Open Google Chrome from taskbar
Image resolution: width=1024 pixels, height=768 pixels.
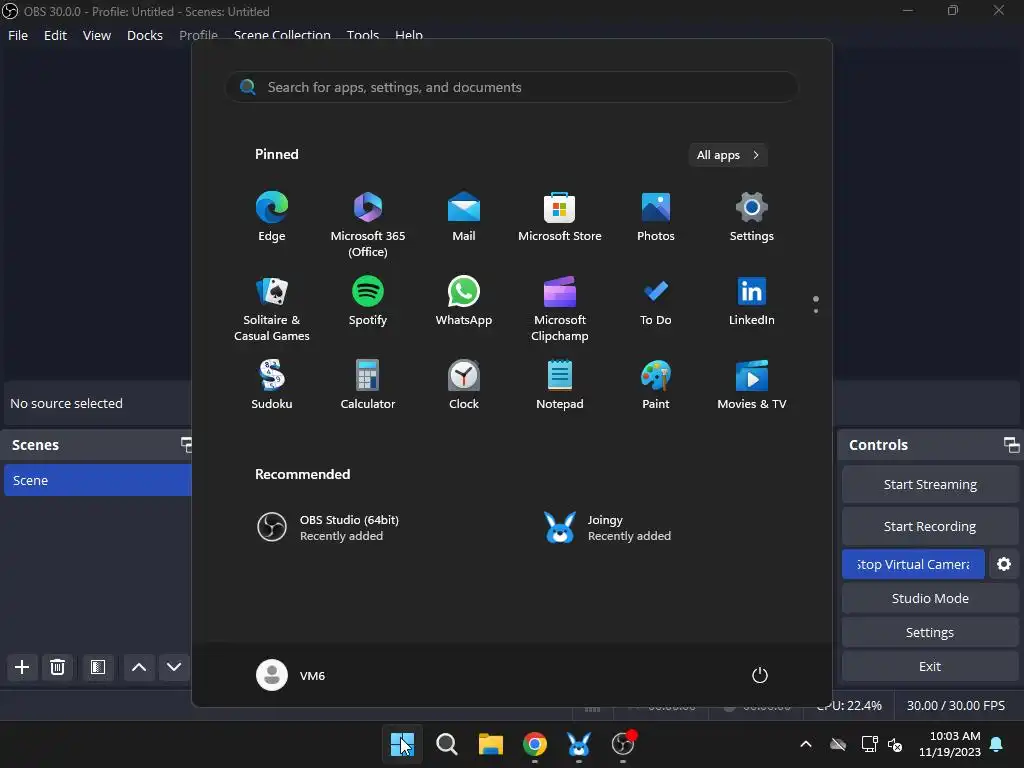[535, 744]
